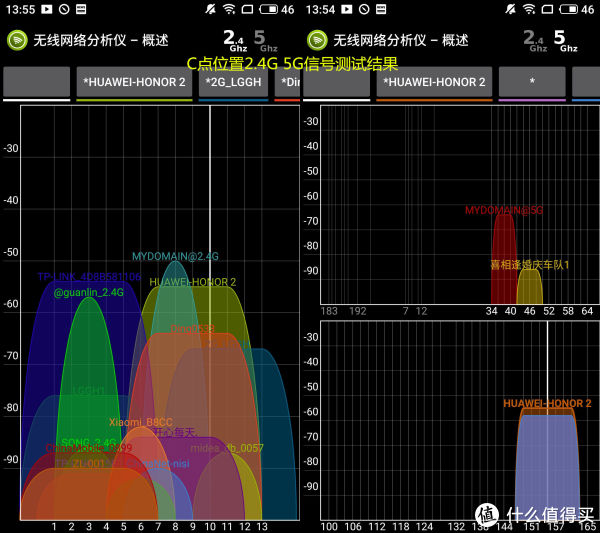Tap the ChinaMobile_0899 network label
600x533 pixels.
[89, 448]
